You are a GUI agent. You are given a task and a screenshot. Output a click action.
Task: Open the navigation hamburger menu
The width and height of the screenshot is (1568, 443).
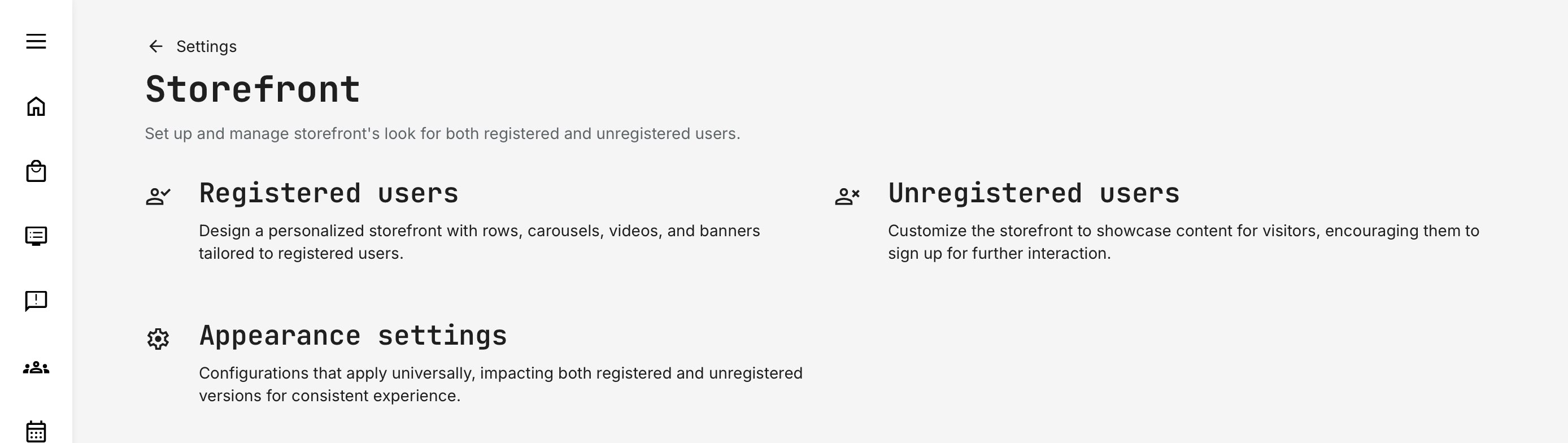pyautogui.click(x=37, y=41)
